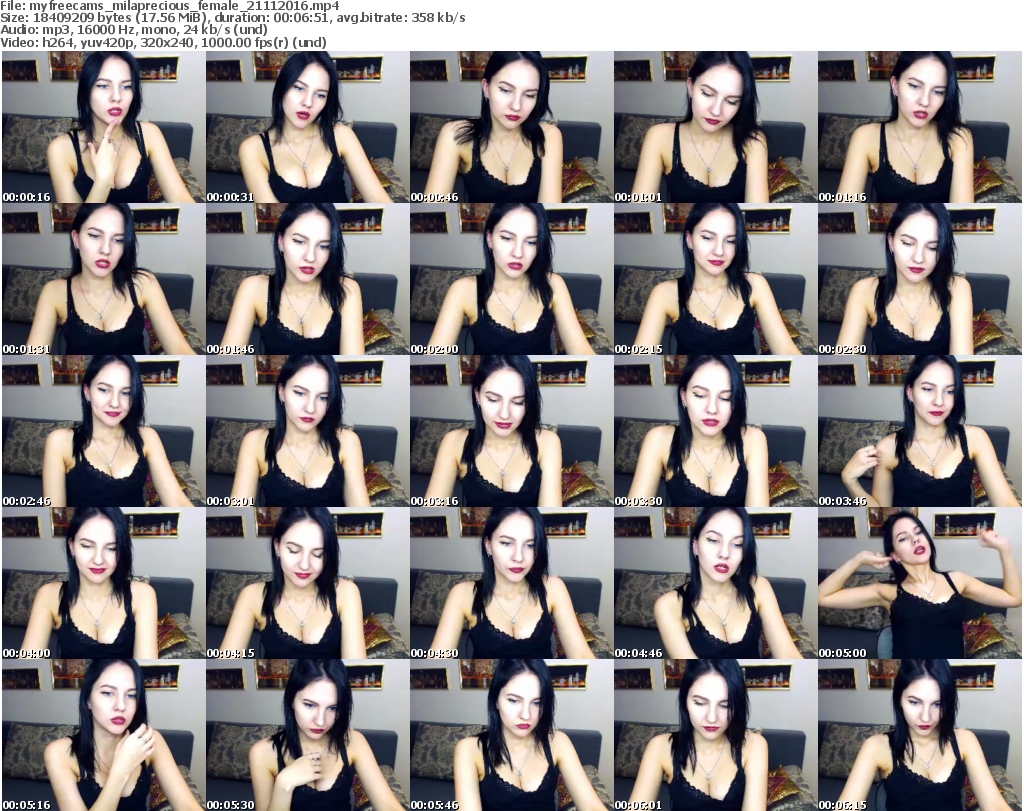1024x811 pixels.
Task: Select the frame stamped 00:03:30
Action: pyautogui.click(x=715, y=431)
